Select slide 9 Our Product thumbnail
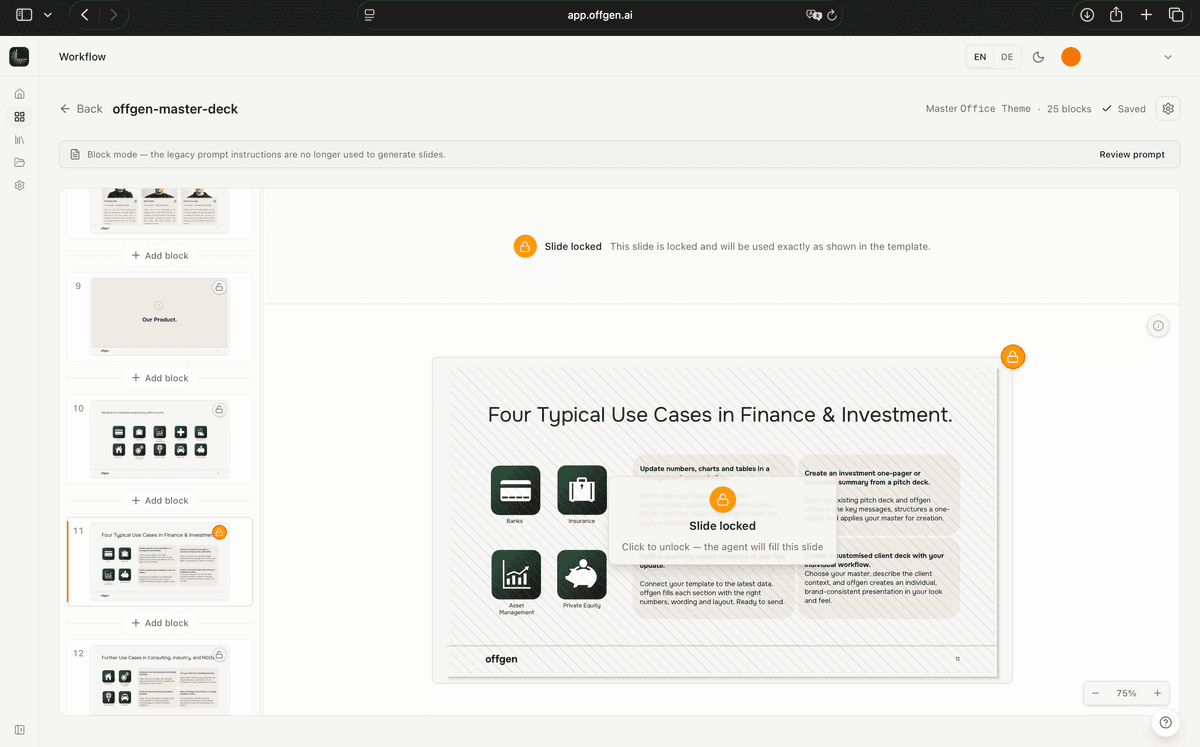The height and width of the screenshot is (747, 1200). tap(160, 317)
